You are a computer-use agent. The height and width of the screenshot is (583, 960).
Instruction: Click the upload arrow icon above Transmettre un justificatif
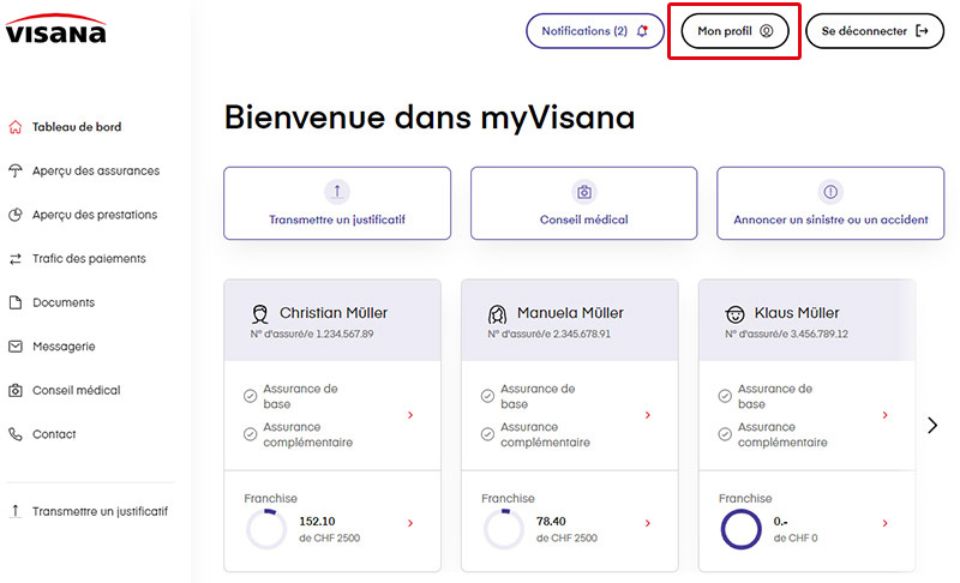coord(337,191)
